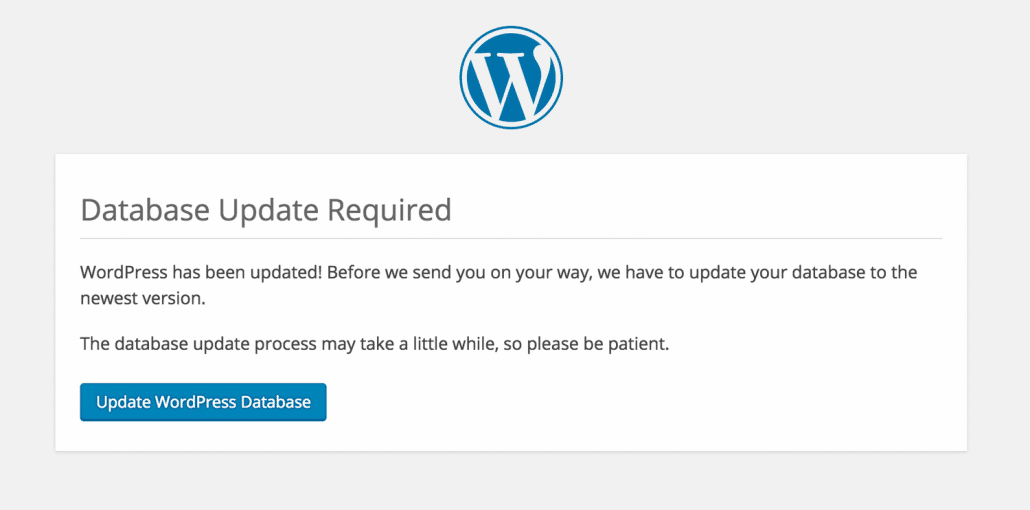
Task: Click the word 'Update' in the heading
Action: point(270,210)
